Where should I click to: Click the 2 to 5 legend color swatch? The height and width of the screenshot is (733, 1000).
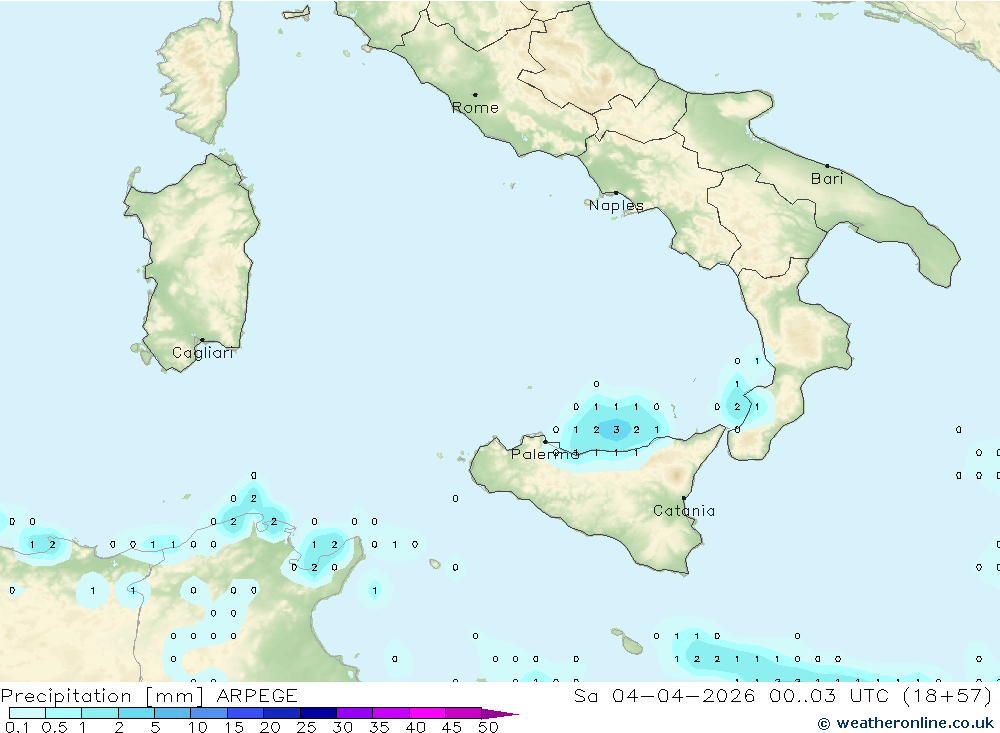click(x=136, y=713)
